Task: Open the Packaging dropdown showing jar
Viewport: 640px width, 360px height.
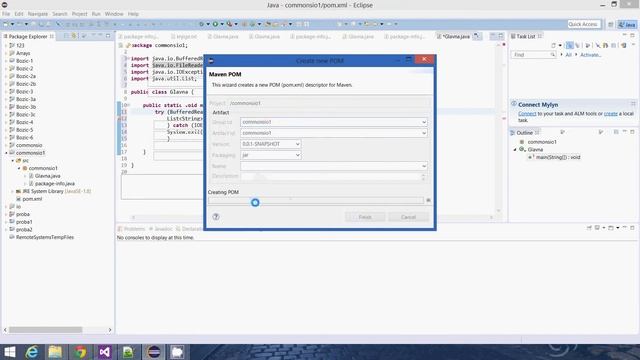Action: 298,155
